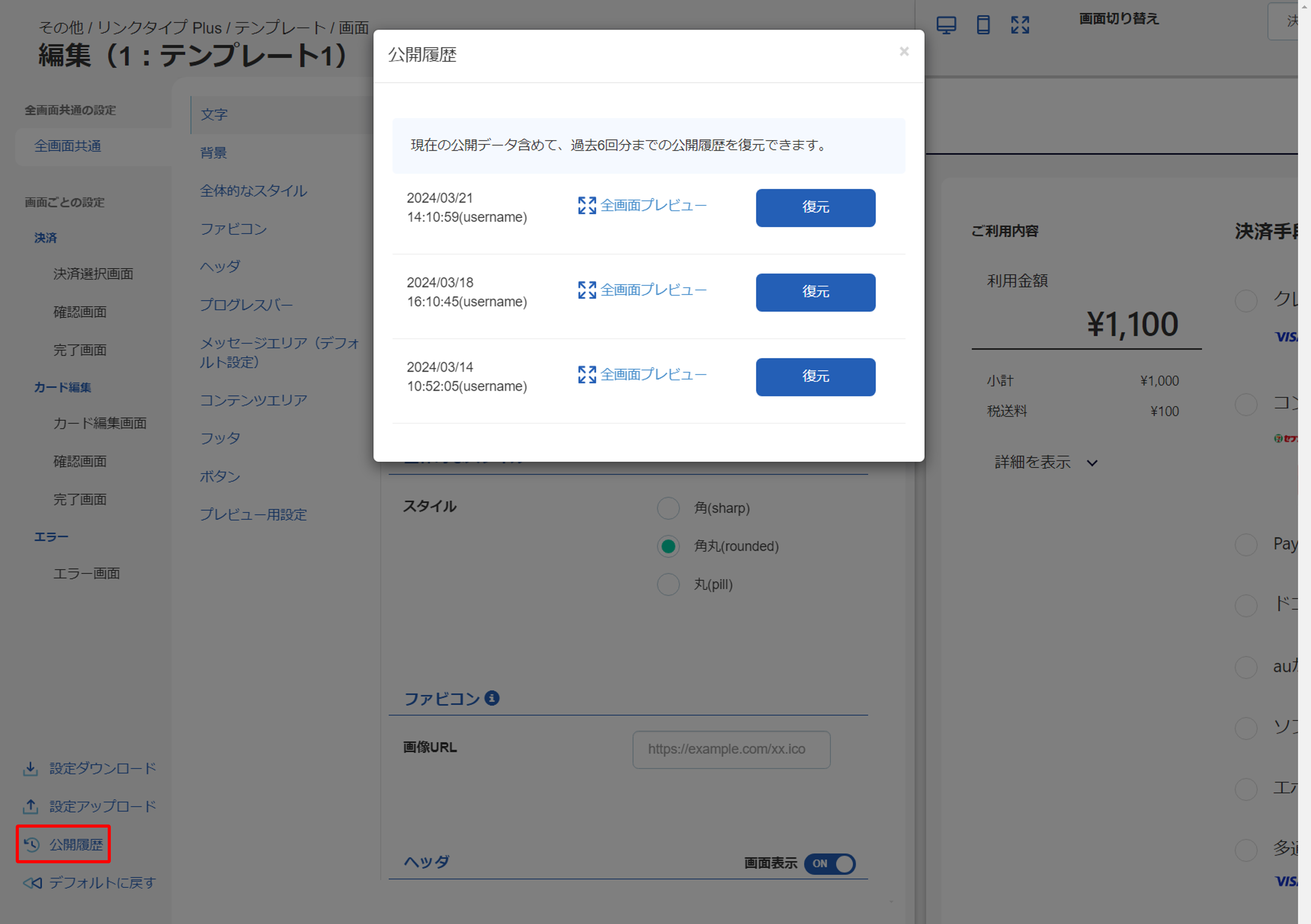Image resolution: width=1311 pixels, height=924 pixels.
Task: Jump to ファビコン section in submenu
Action: [x=234, y=229]
